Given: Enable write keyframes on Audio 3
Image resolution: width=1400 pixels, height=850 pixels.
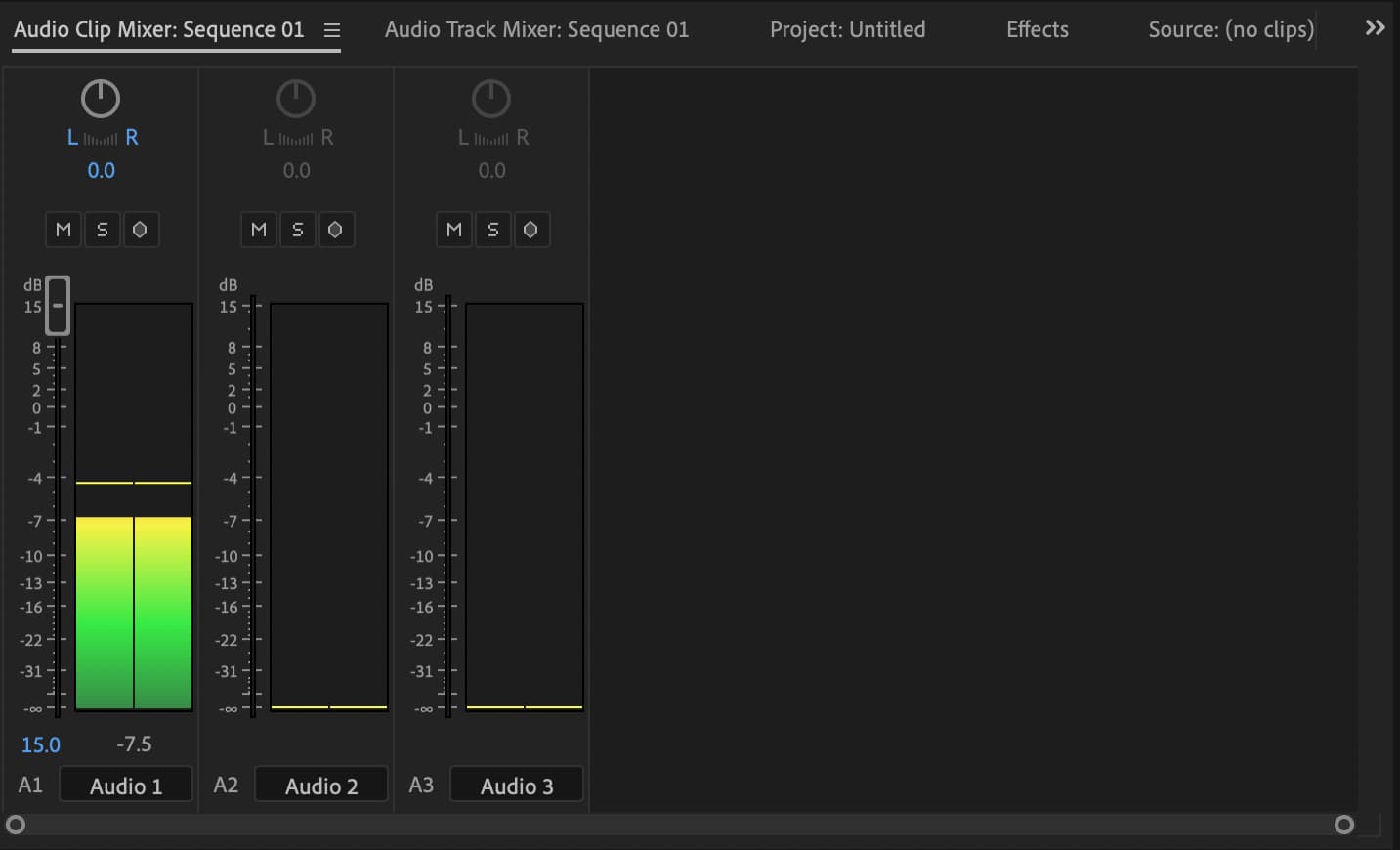Looking at the screenshot, I should 531,229.
